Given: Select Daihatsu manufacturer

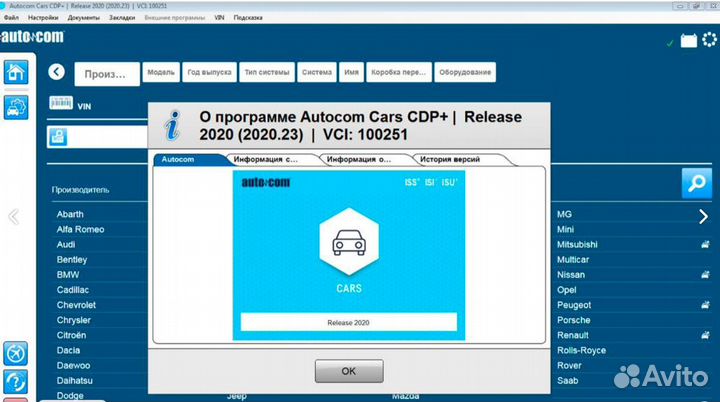Looking at the screenshot, I should pyautogui.click(x=75, y=380).
